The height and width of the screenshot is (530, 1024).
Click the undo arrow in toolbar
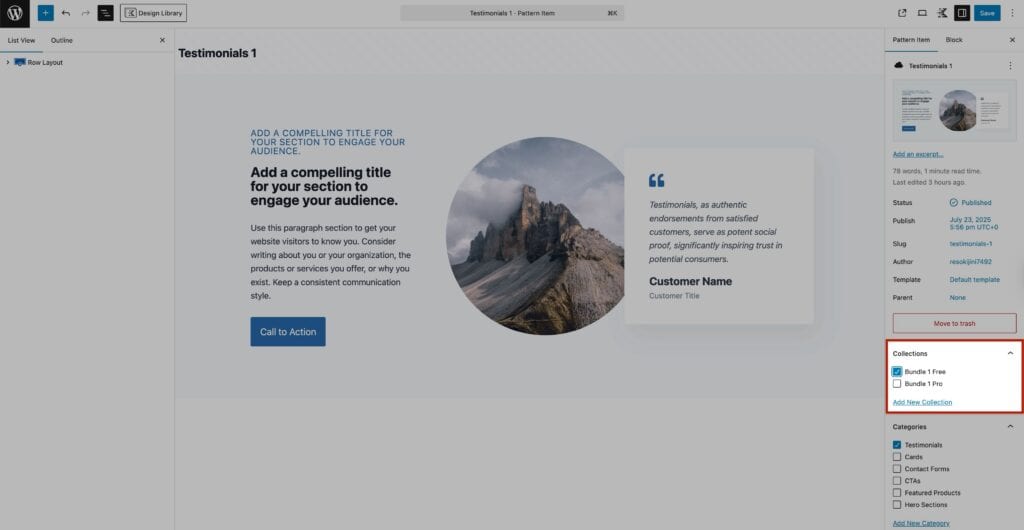pos(66,13)
